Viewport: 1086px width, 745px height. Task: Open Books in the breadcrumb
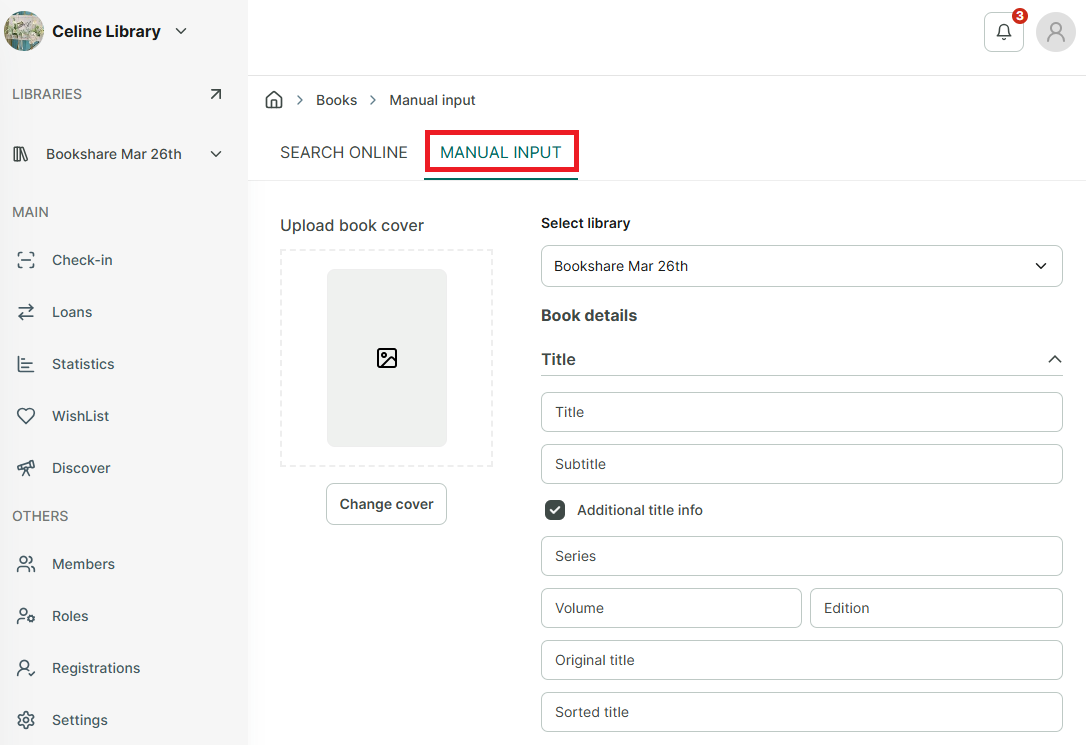(x=337, y=100)
